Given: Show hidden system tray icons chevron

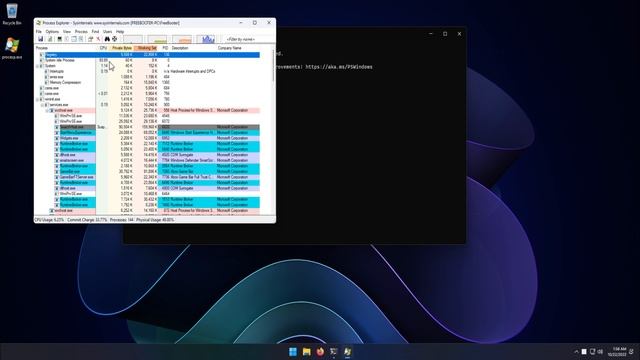Looking at the screenshot, I should pyautogui.click(x=576, y=351).
